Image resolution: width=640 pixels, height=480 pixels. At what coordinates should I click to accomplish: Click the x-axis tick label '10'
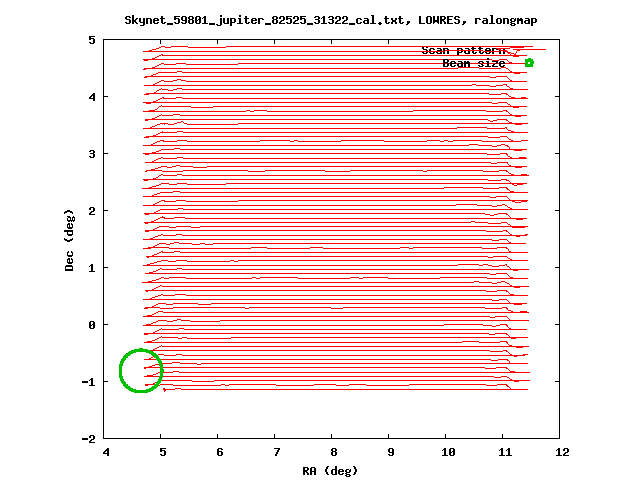(x=448, y=452)
